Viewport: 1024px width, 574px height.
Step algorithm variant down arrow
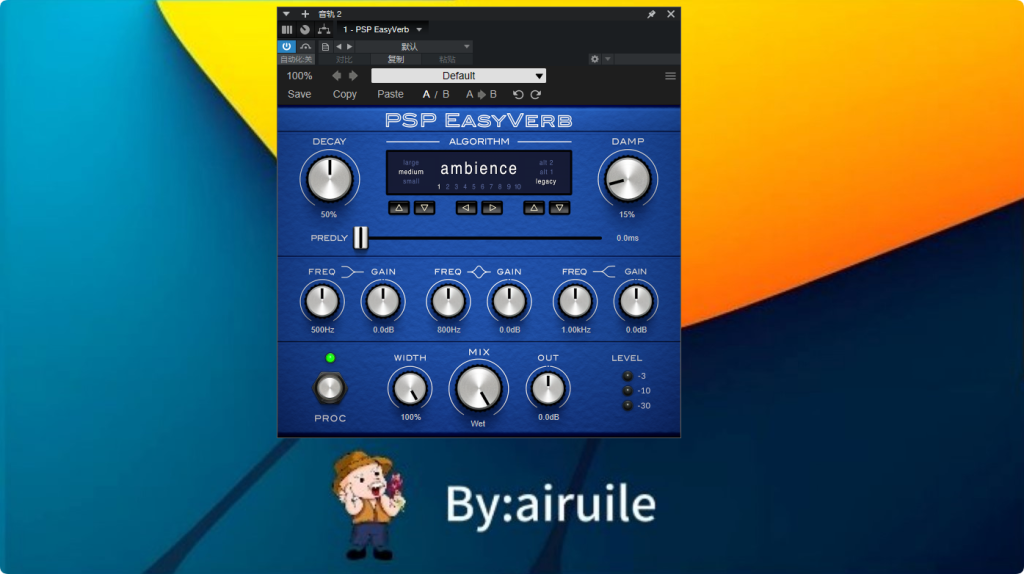(560, 208)
